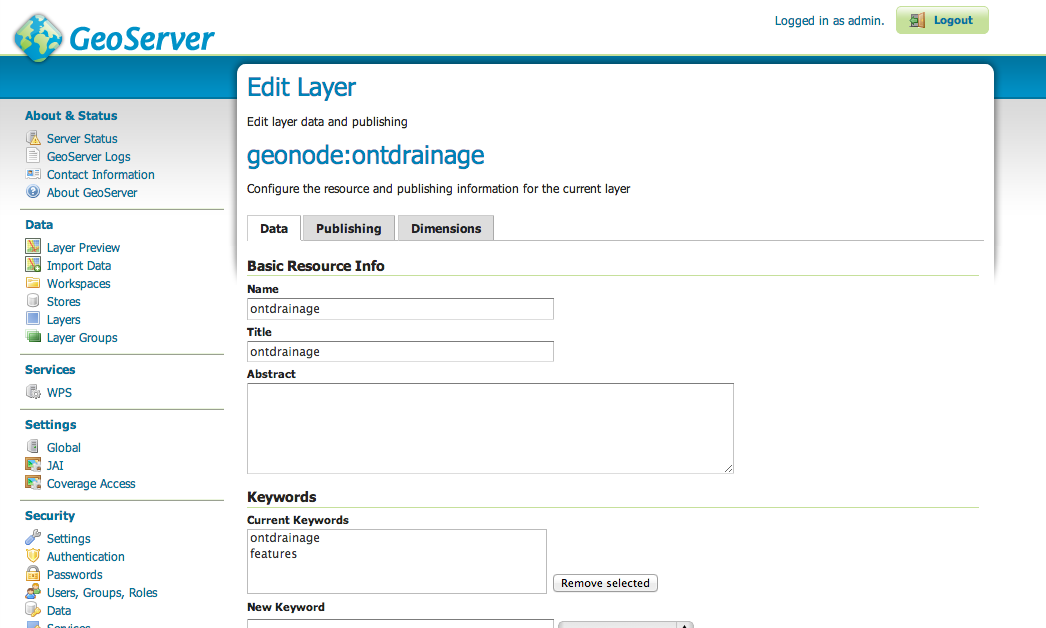Viewport: 1046px width, 628px height.
Task: Click the WPS service icon
Action: pyautogui.click(x=33, y=391)
